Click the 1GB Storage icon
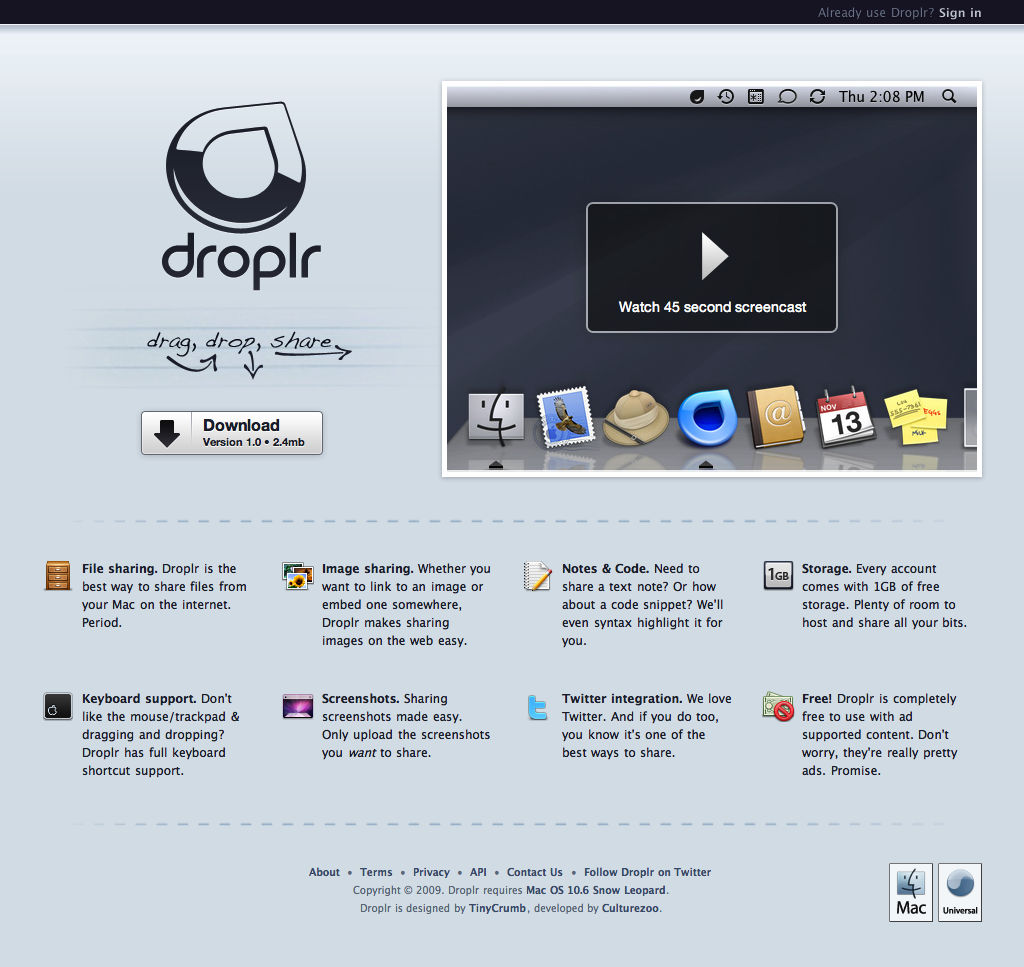The image size is (1024, 967). pyautogui.click(x=778, y=575)
